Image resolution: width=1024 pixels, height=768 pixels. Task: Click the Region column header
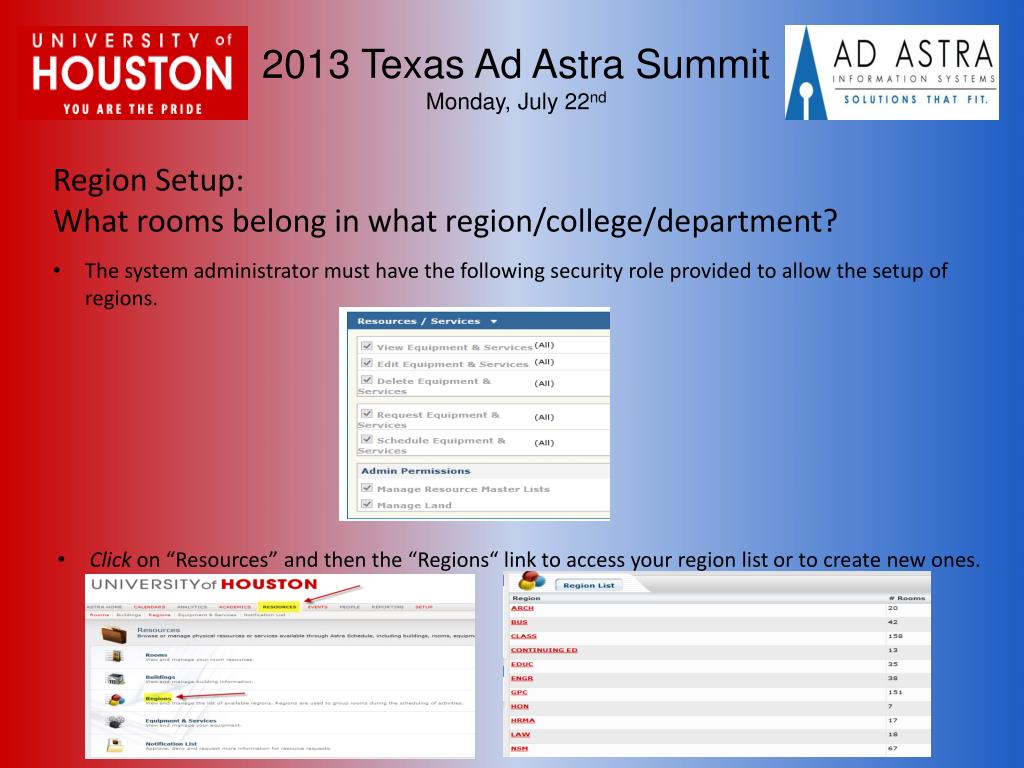click(525, 598)
